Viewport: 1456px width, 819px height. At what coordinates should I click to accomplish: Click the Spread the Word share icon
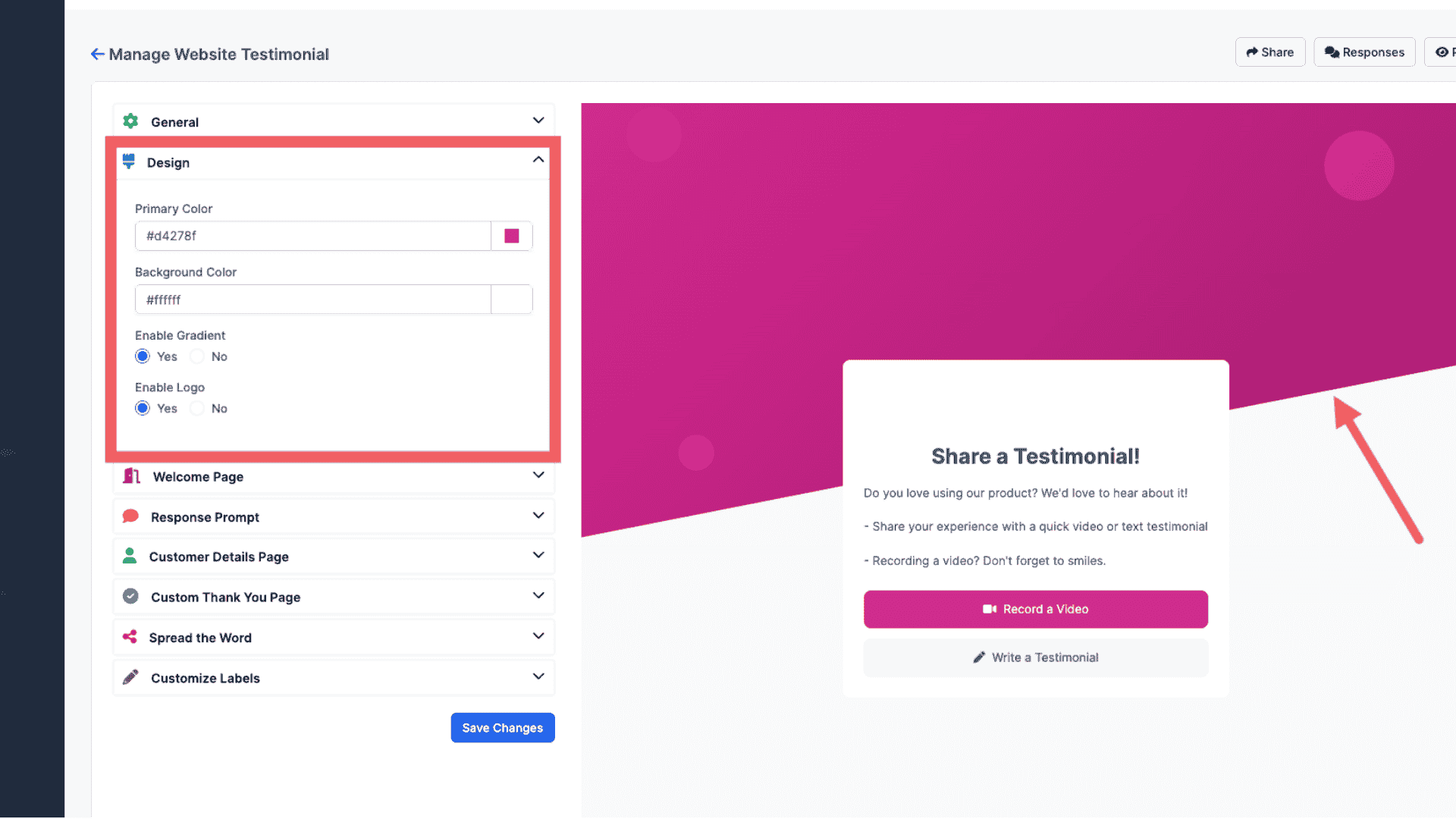[x=130, y=637]
